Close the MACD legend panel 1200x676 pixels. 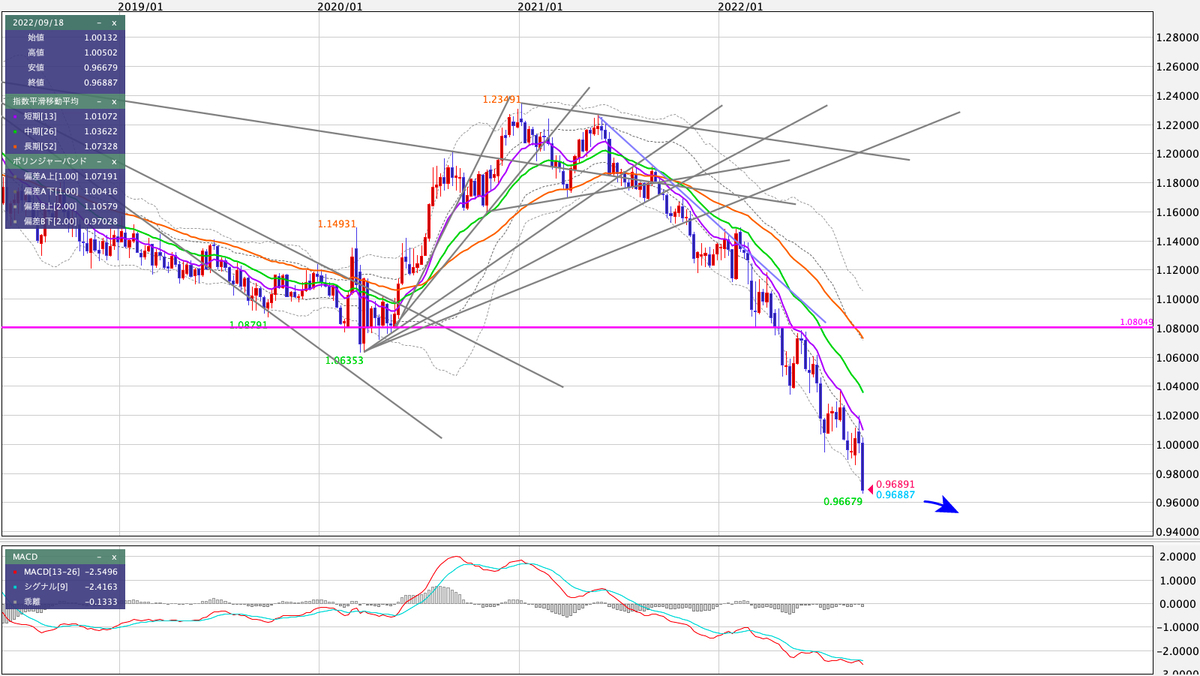(114, 557)
